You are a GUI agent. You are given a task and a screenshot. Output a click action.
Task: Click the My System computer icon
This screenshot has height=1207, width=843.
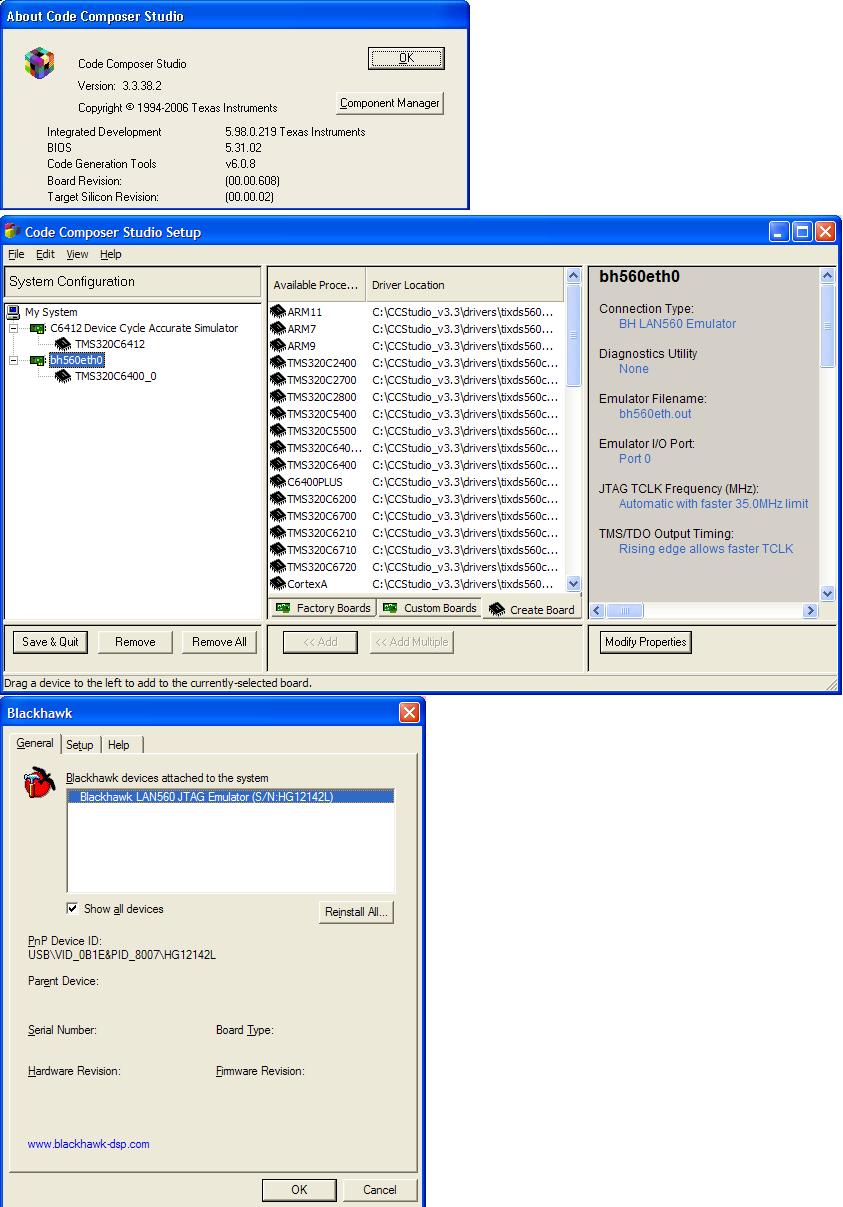click(14, 312)
